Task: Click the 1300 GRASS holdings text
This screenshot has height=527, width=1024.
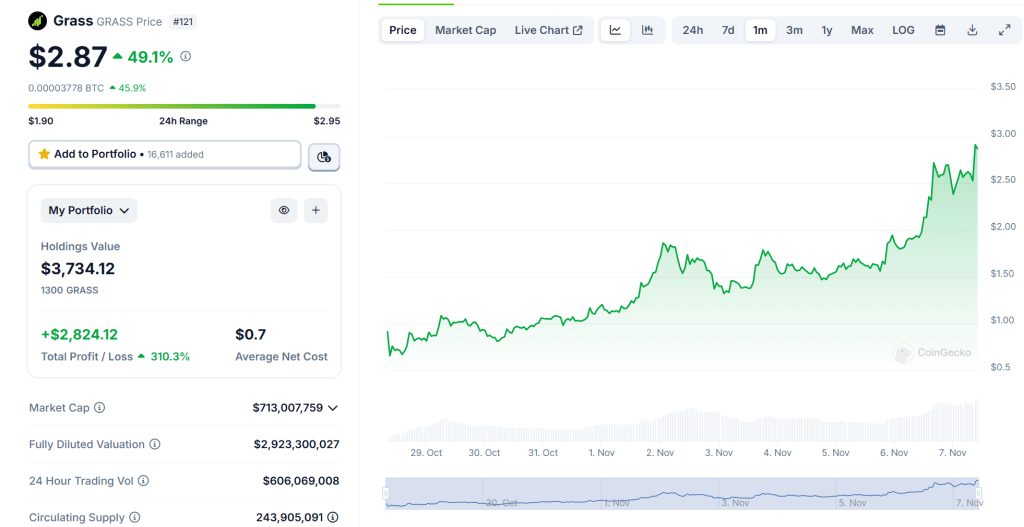Action: tap(70, 290)
